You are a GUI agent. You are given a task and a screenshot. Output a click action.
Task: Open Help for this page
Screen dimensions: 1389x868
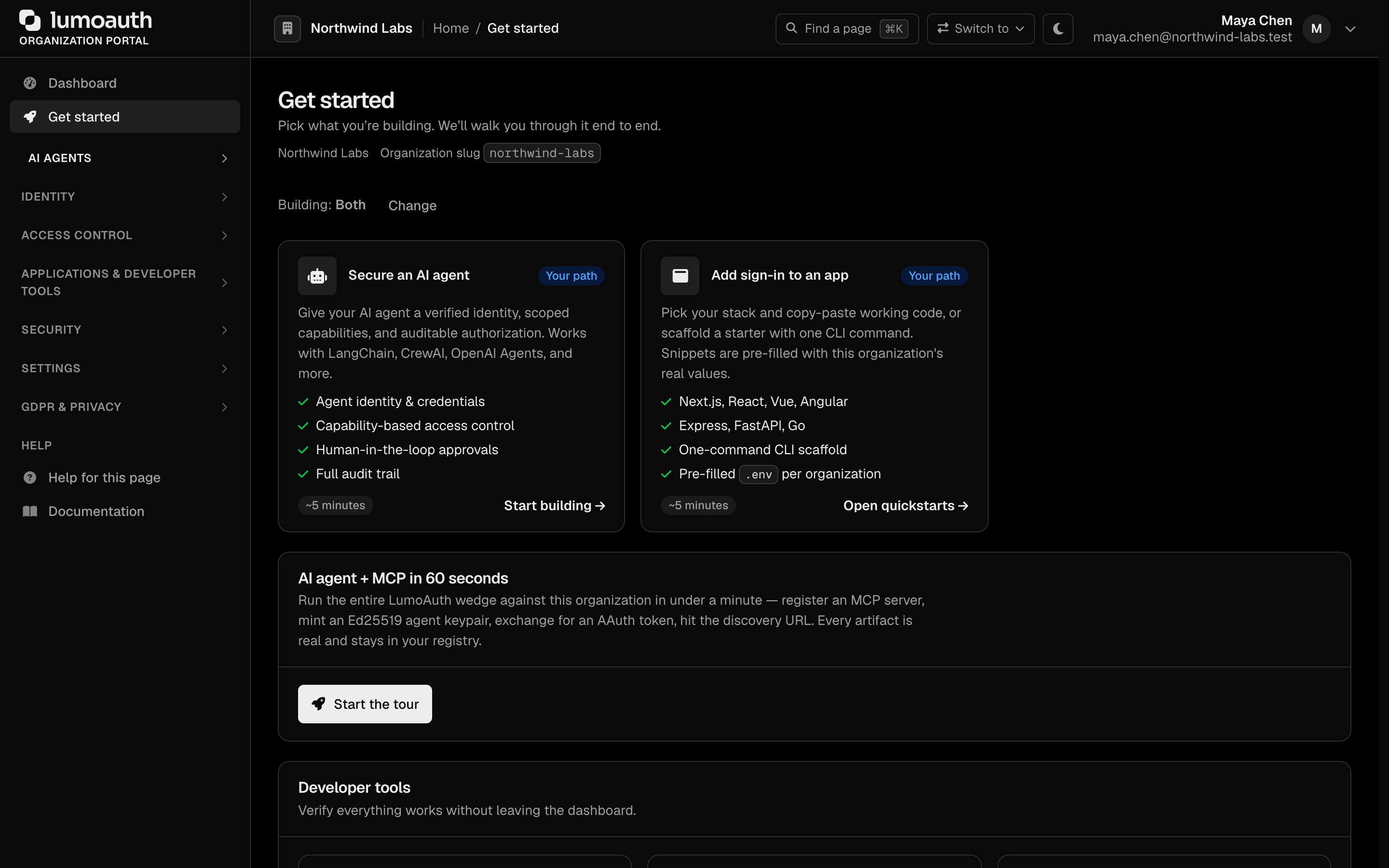tap(125, 477)
